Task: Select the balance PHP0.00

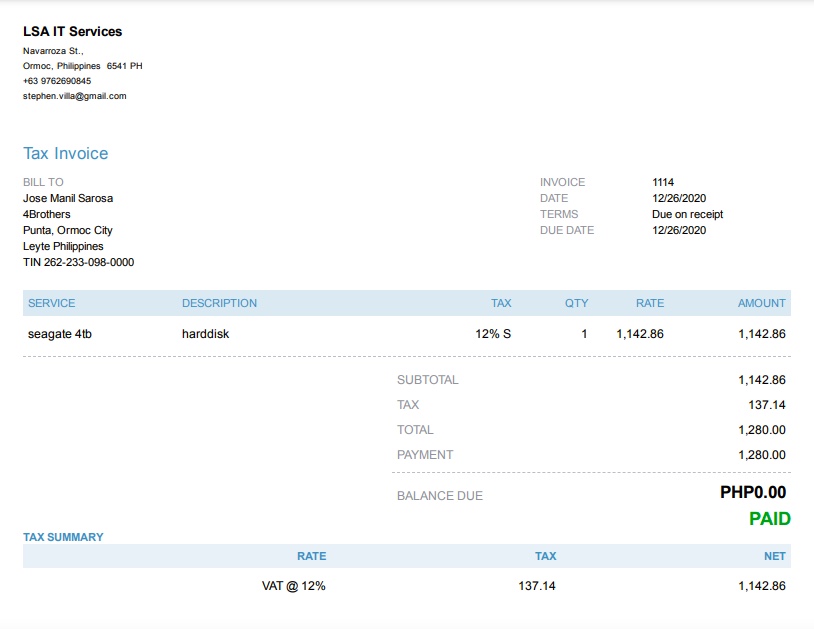Action: [x=753, y=492]
